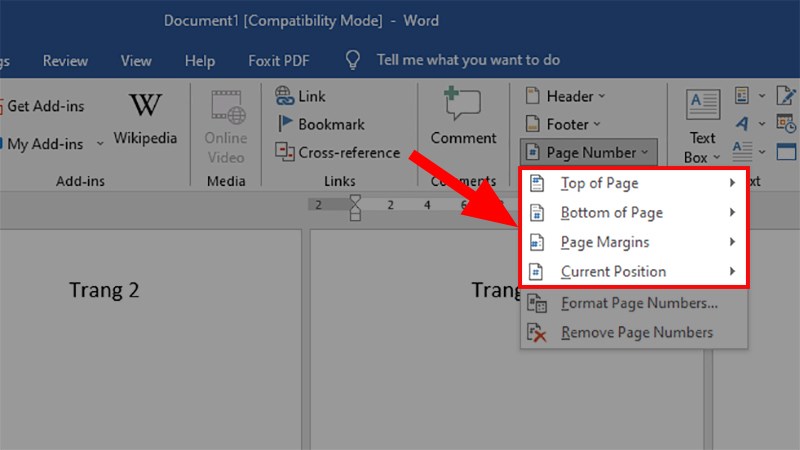Screen dimensions: 800x450
Task: Choose Format Page Numbers... menu item
Action: point(634,303)
